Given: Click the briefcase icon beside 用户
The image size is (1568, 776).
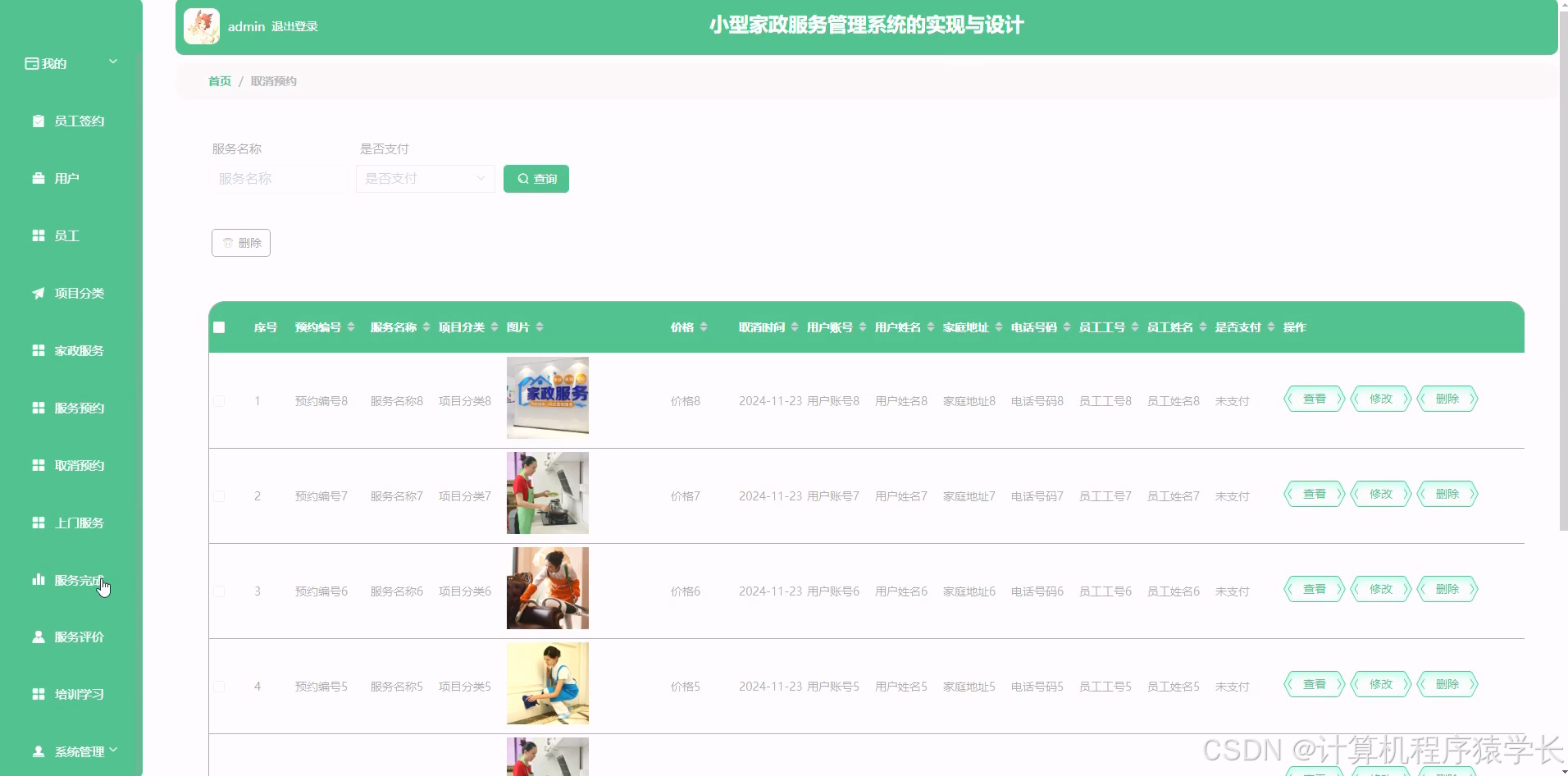Looking at the screenshot, I should click(39, 178).
